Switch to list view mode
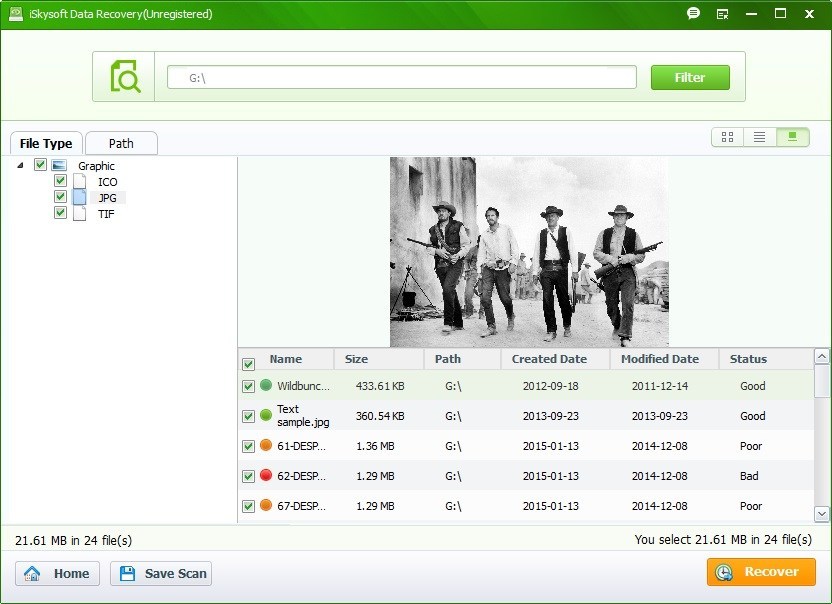The height and width of the screenshot is (604, 832). [760, 136]
